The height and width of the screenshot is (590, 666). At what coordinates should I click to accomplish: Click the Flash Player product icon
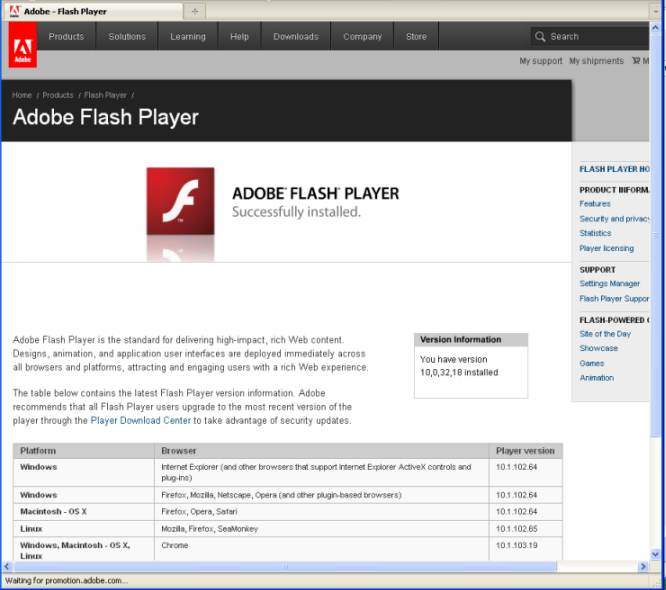[181, 201]
